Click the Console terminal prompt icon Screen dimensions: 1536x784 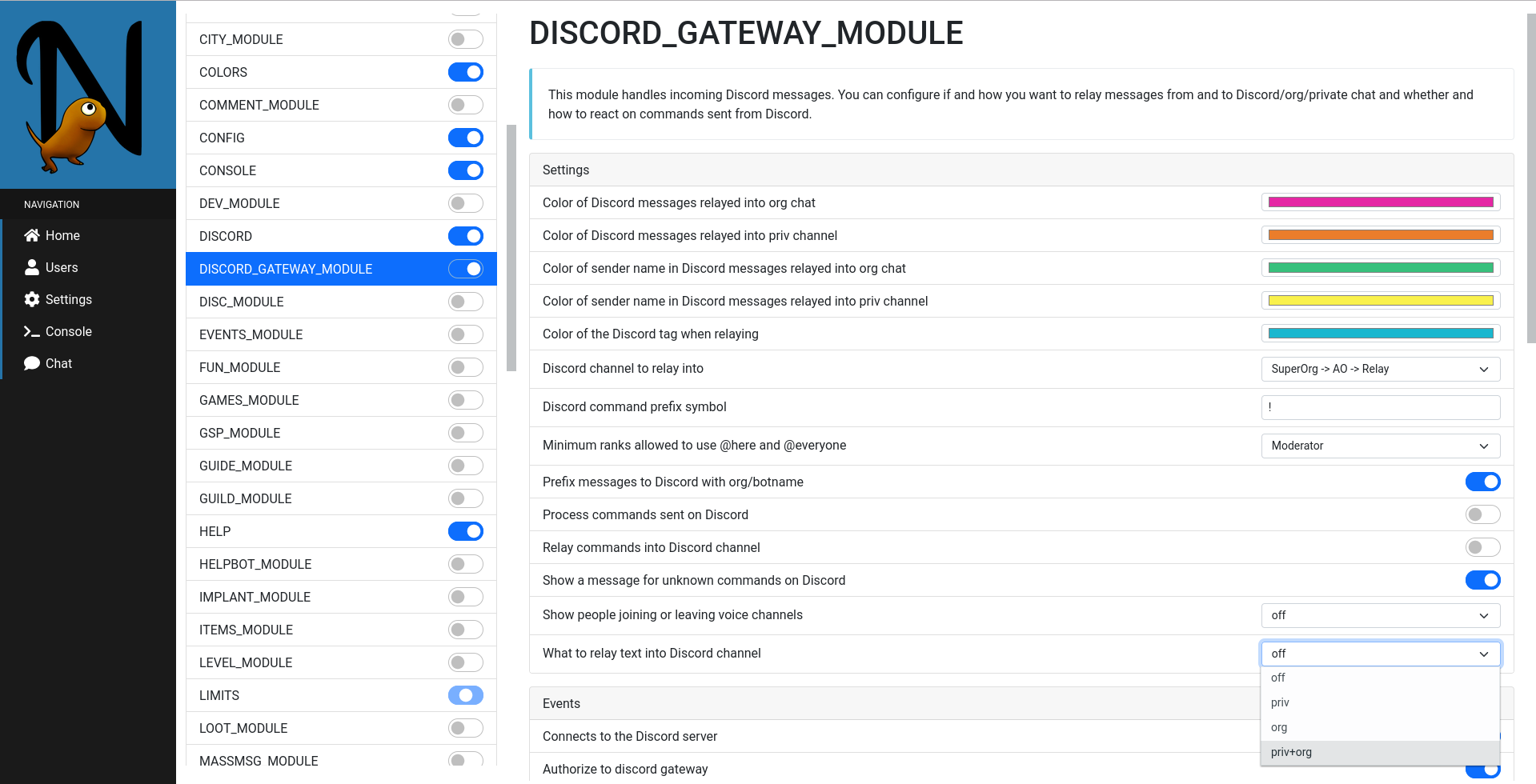click(32, 331)
